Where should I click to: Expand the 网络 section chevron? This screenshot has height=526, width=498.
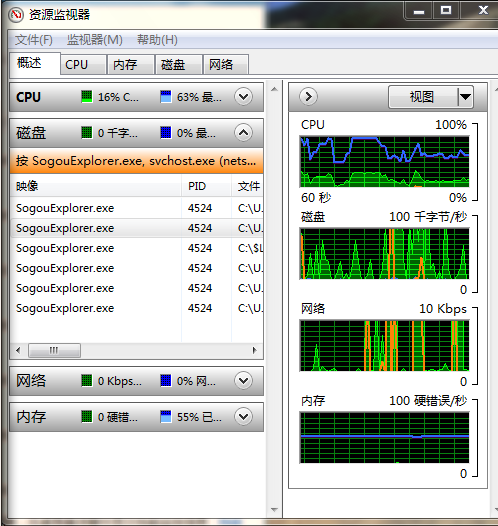click(243, 381)
